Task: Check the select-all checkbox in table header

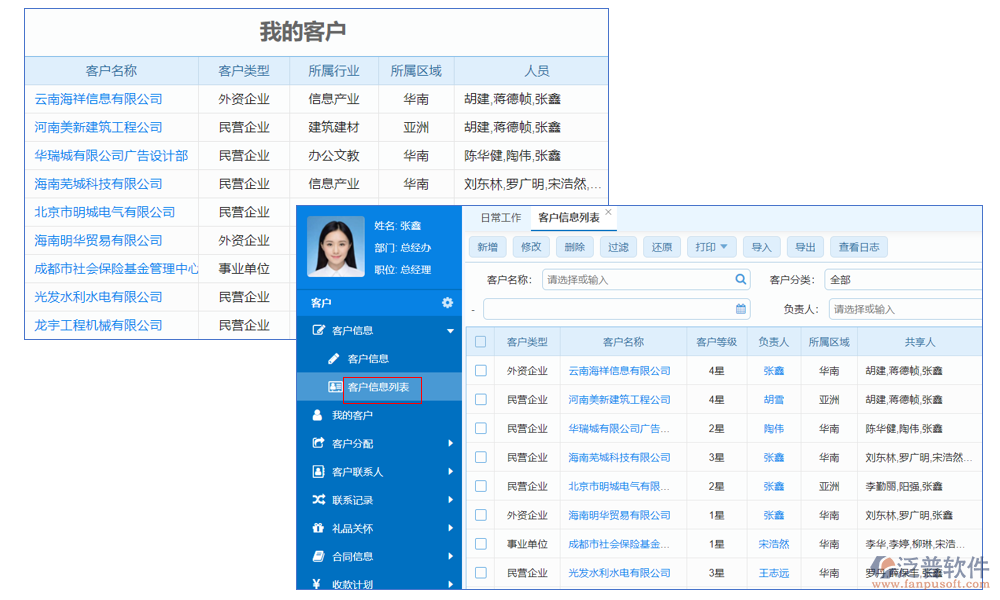Action: 481,341
